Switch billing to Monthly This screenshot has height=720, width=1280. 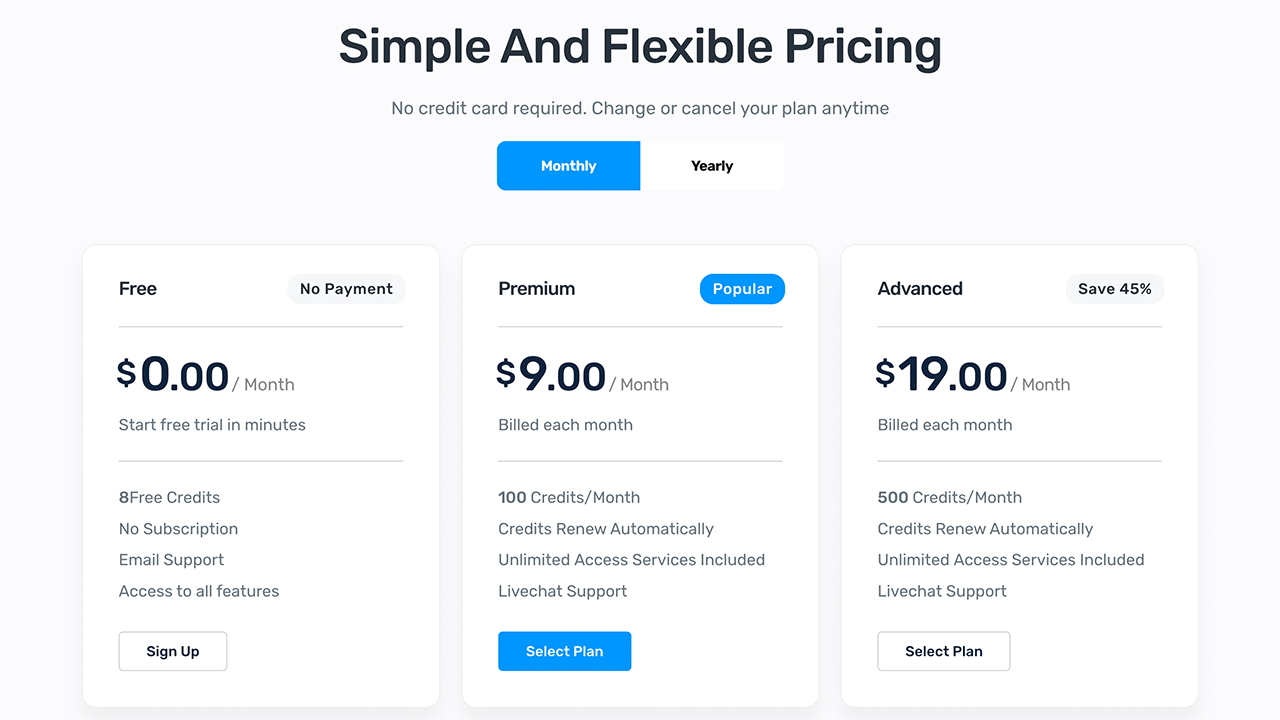(x=568, y=166)
